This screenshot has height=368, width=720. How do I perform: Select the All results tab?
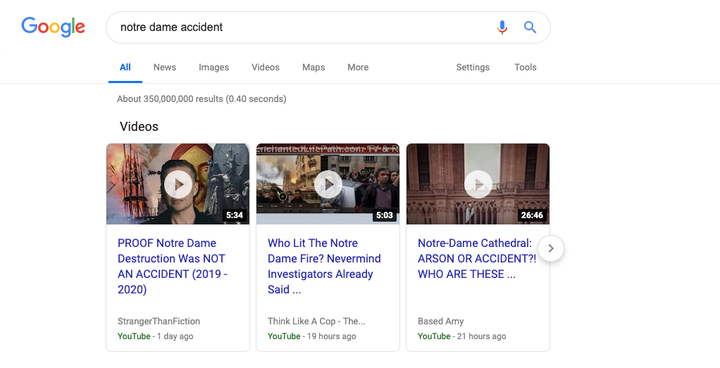click(125, 67)
